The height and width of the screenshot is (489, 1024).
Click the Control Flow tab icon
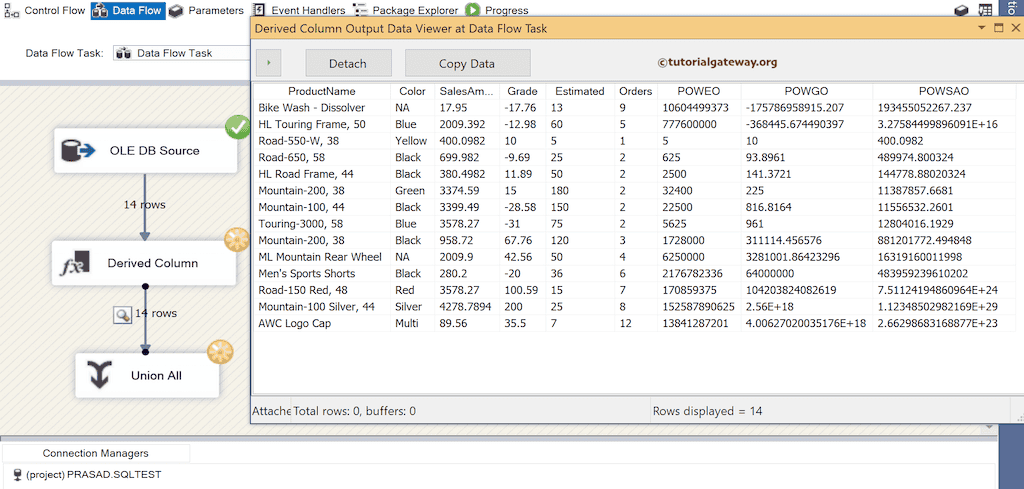tap(11, 10)
